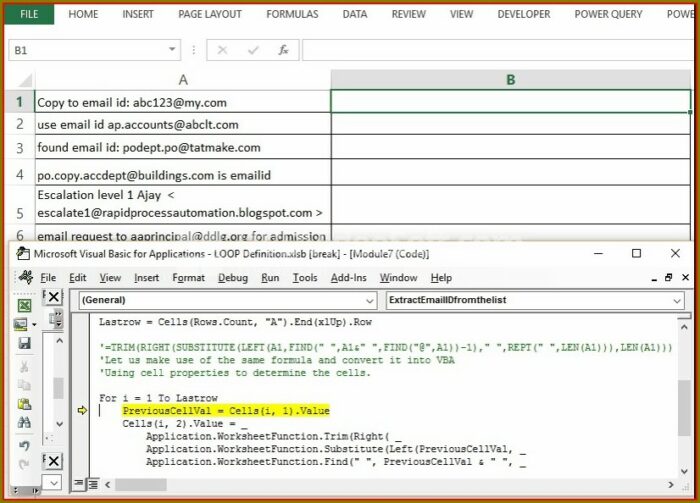Open the VIEW ribbon tab in Excel

point(461,14)
